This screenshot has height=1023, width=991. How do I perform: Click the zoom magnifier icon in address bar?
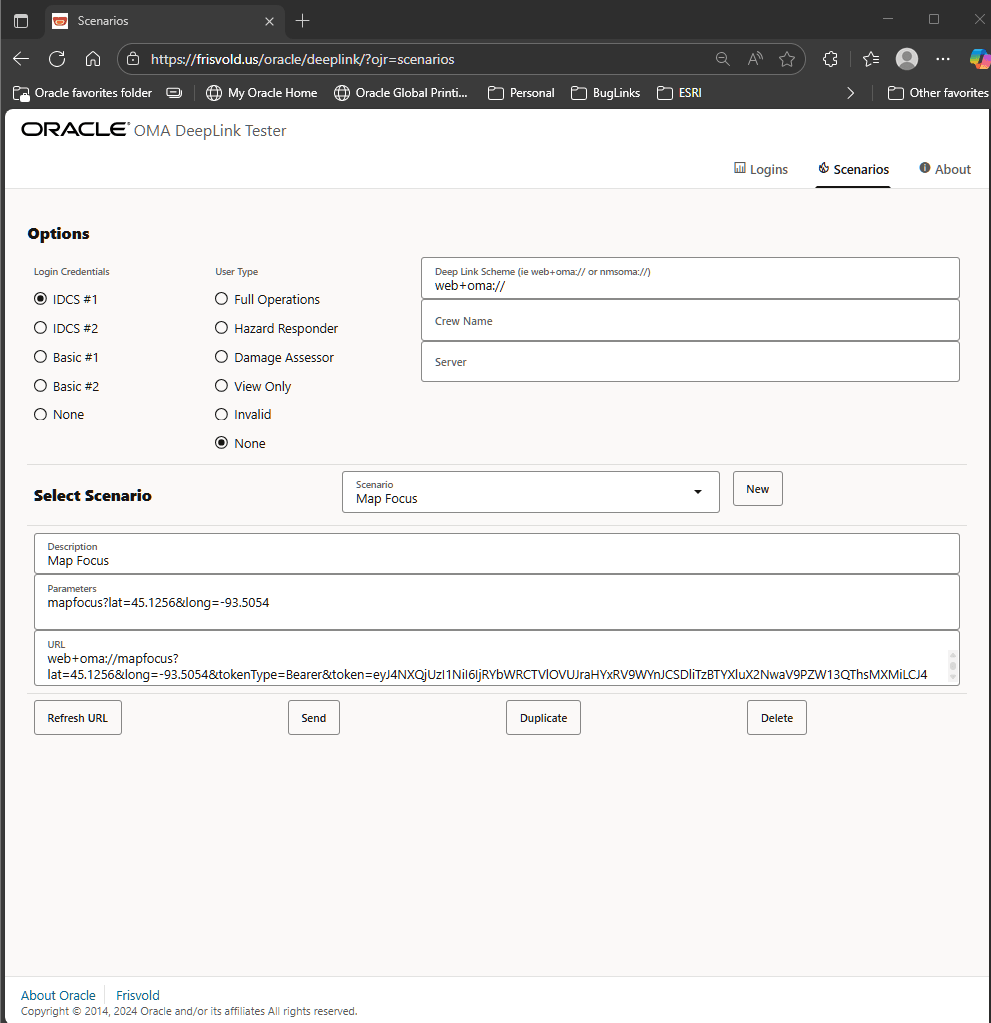tap(722, 59)
